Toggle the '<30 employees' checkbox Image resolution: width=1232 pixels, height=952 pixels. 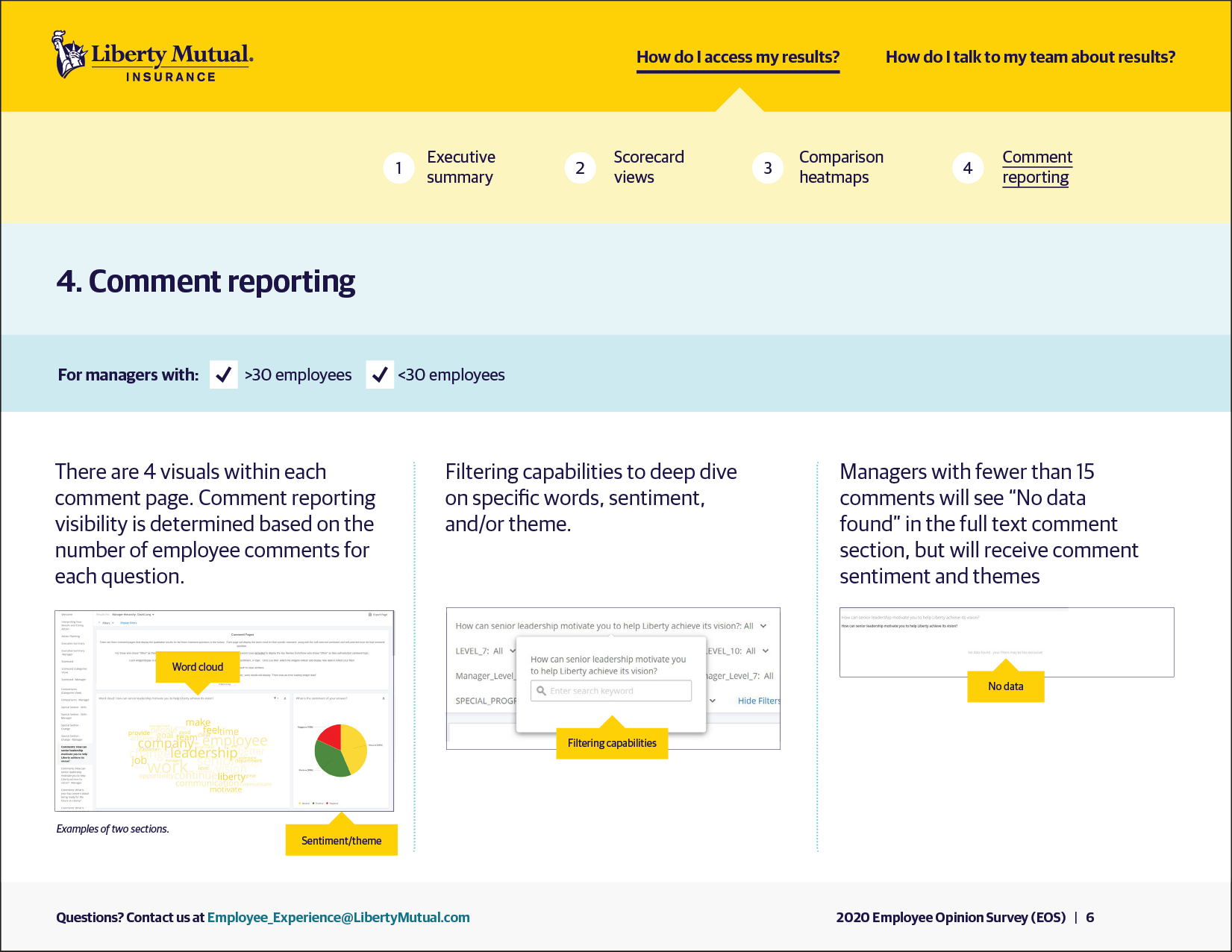(380, 375)
